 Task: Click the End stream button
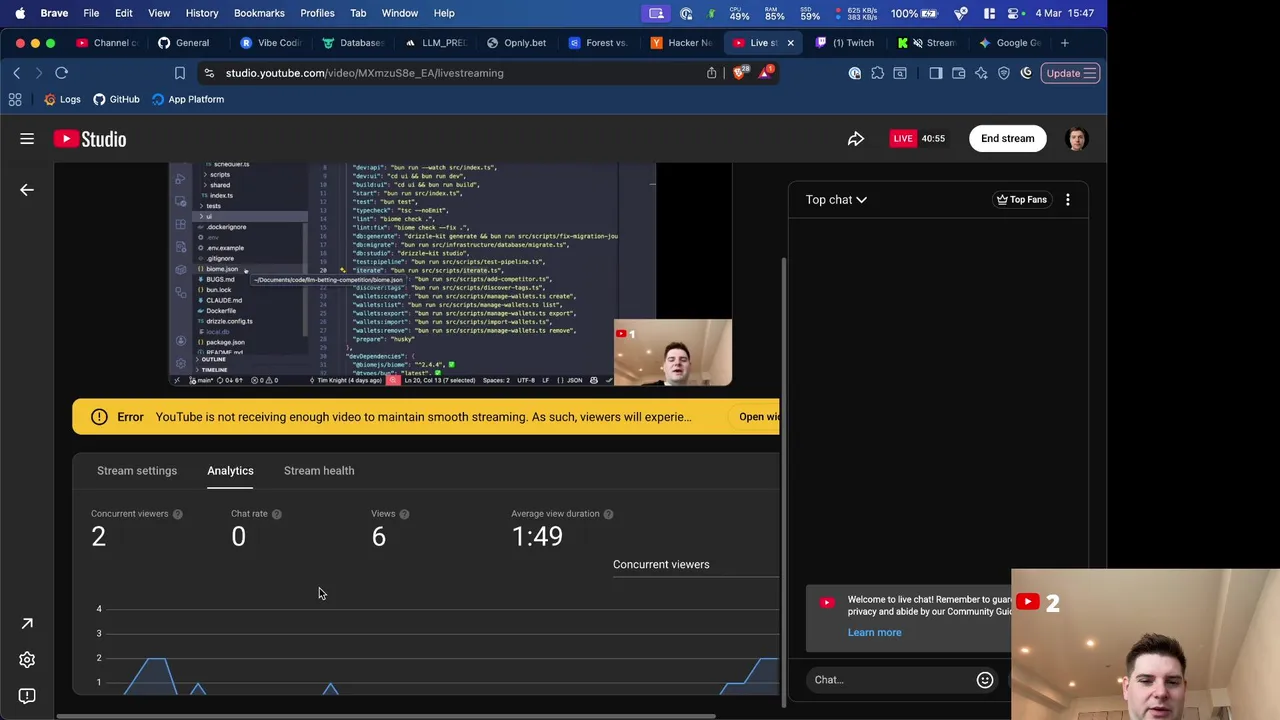click(1007, 139)
